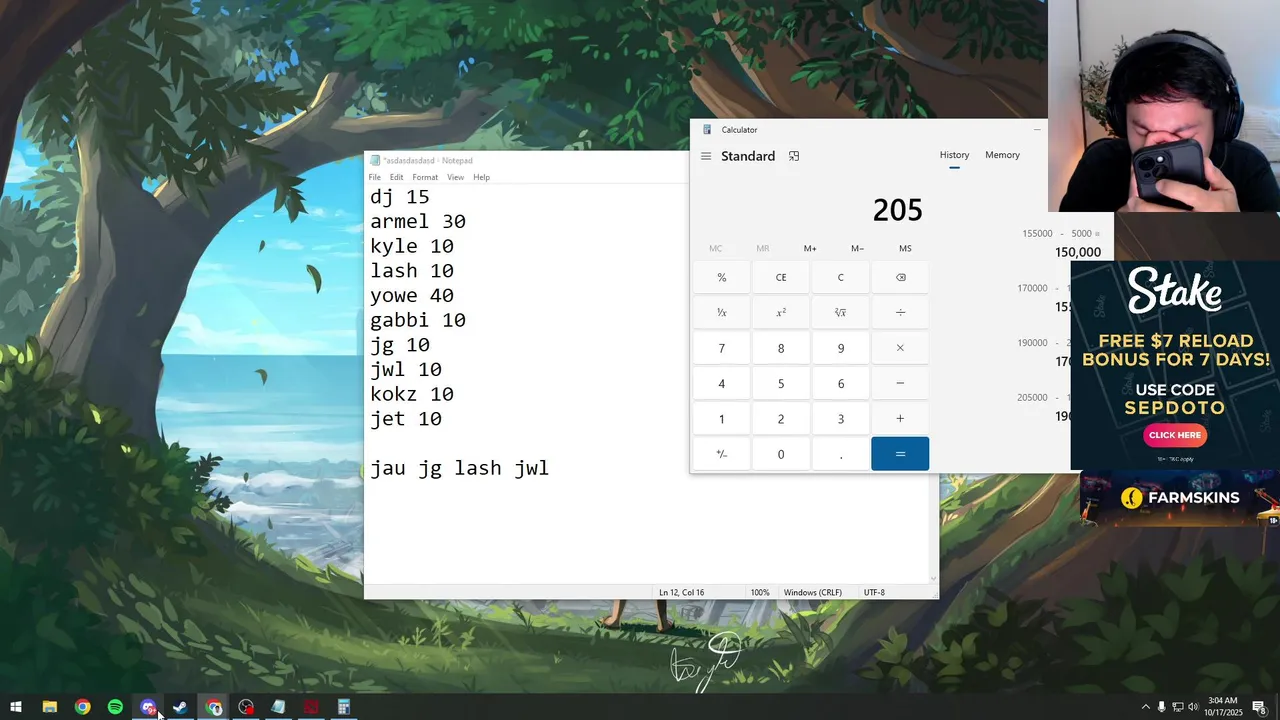Viewport: 1280px width, 720px height.
Task: Open Notepad Format menu
Action: click(x=425, y=177)
